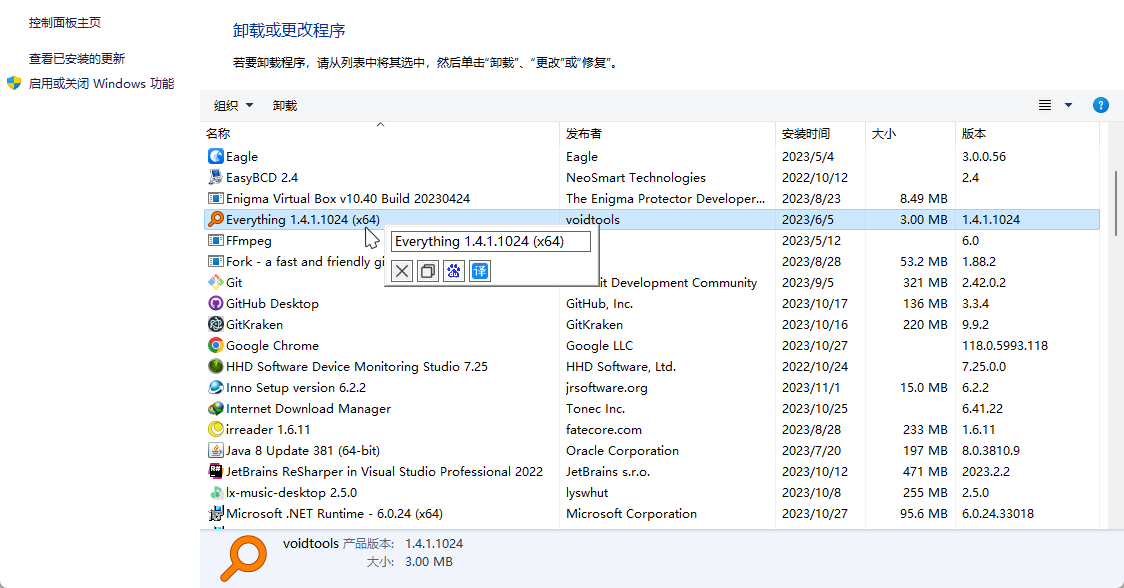Click the 471 MB size cell
Image resolution: width=1124 pixels, height=588 pixels.
click(x=925, y=472)
